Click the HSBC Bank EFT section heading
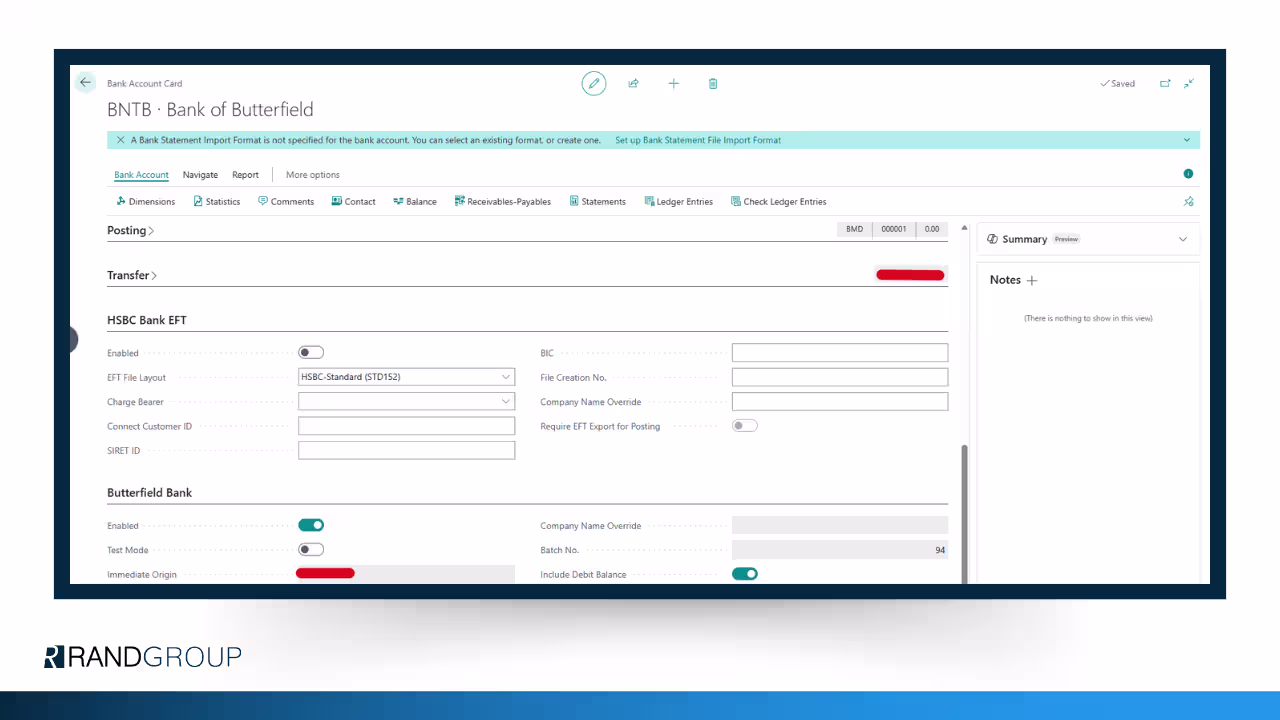1280x720 pixels. 147,320
